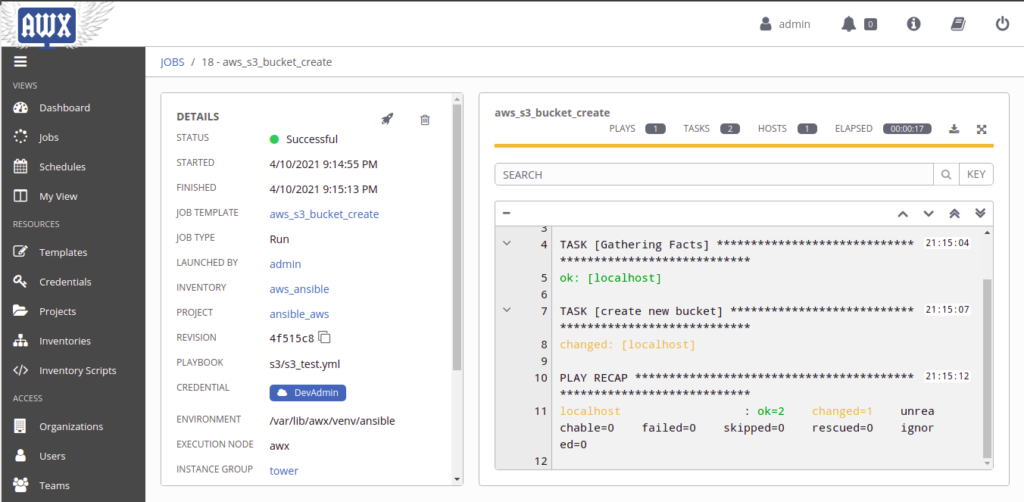Toggle the hamburger sidebar menu
The image size is (1024, 502).
tap(20, 62)
